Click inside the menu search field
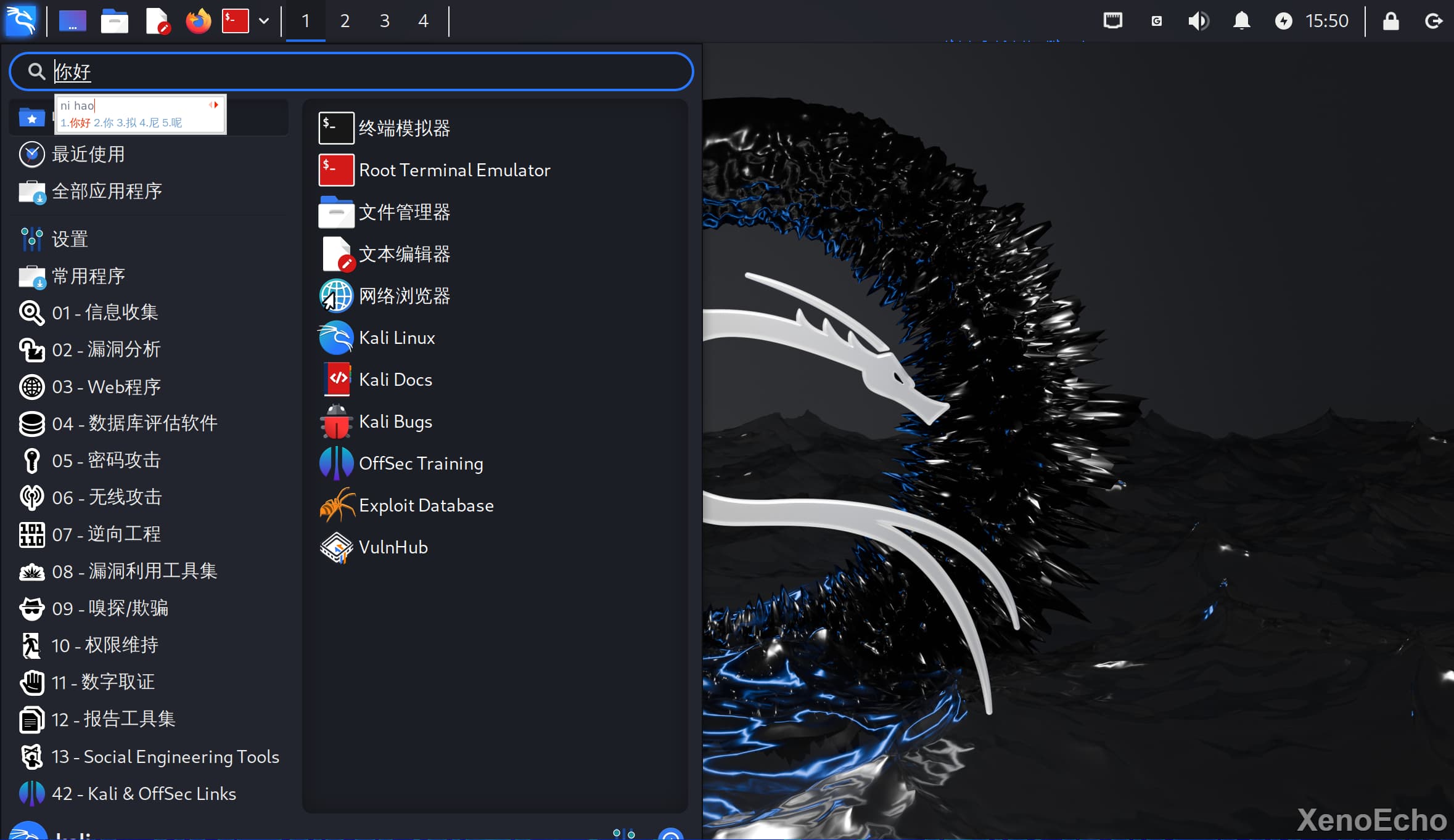The image size is (1454, 840). 370,71
